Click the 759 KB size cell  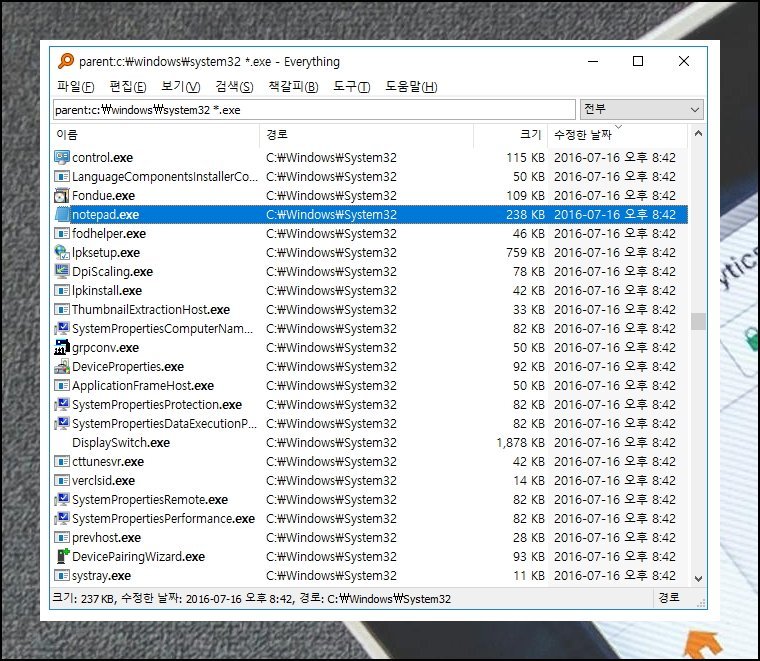click(525, 252)
